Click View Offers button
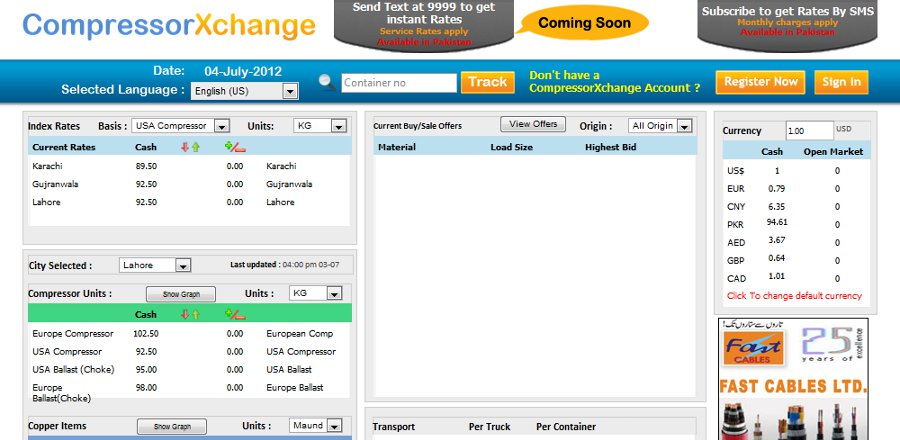The height and width of the screenshot is (440, 900). (x=533, y=125)
